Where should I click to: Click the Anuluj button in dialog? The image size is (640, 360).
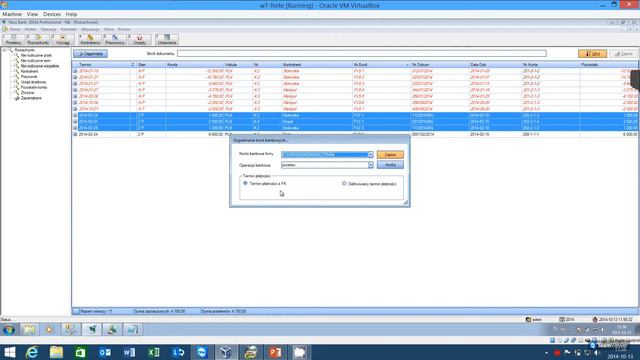390,165
